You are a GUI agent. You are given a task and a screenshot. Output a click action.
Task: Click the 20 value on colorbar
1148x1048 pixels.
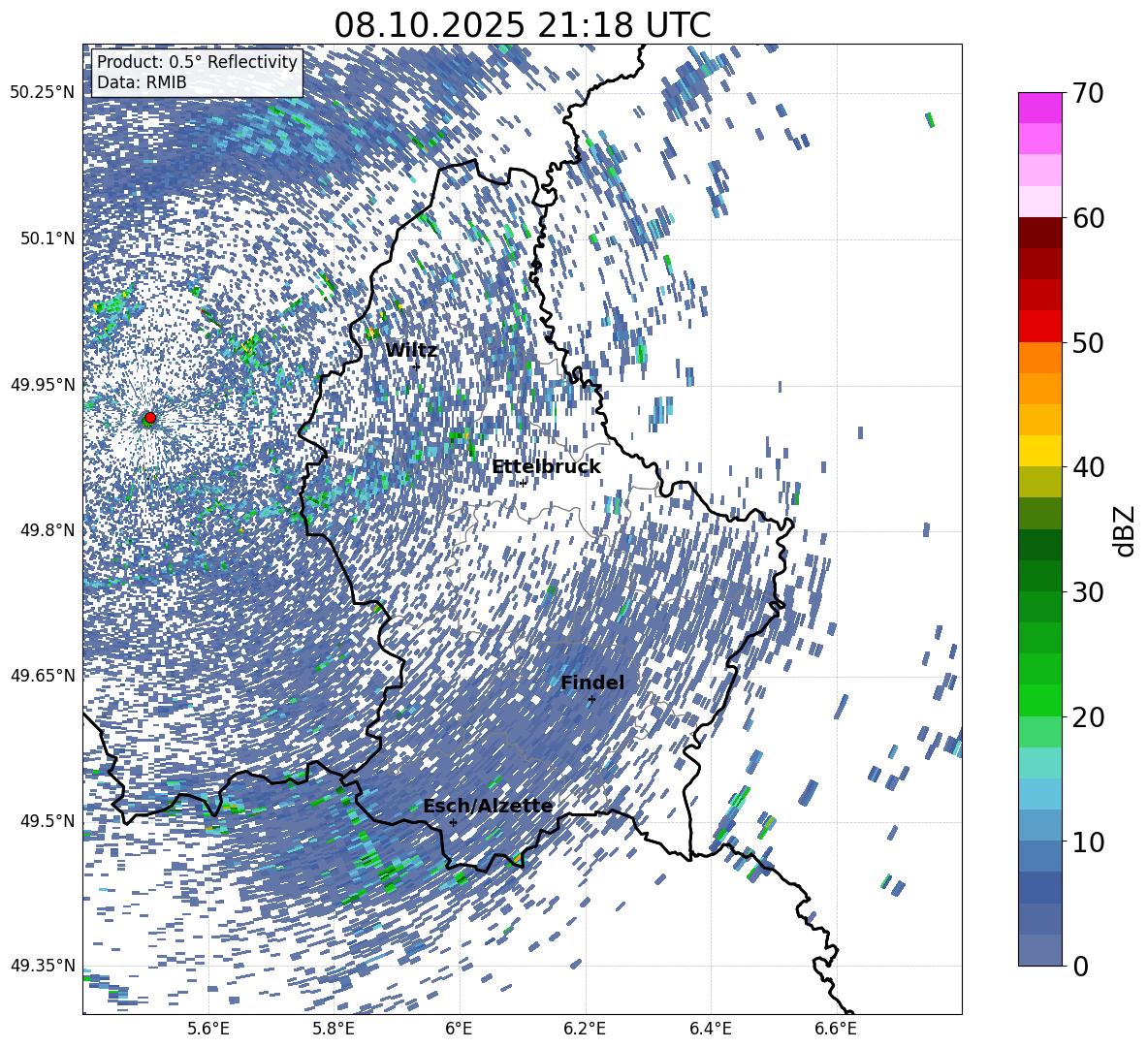coord(1088,717)
